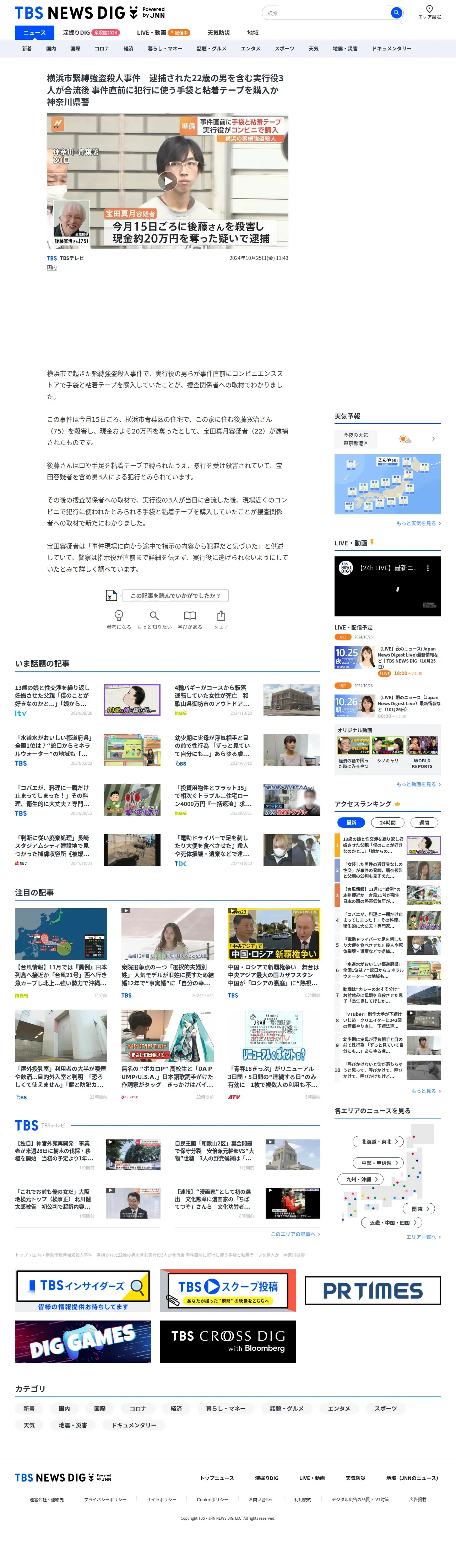456x1568 pixels.
Task: Open the PR TIMES banner
Action: coord(373,1291)
